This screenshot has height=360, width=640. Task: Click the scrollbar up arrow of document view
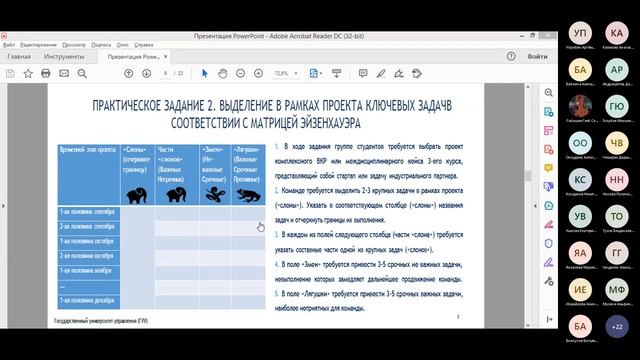(x=528, y=87)
